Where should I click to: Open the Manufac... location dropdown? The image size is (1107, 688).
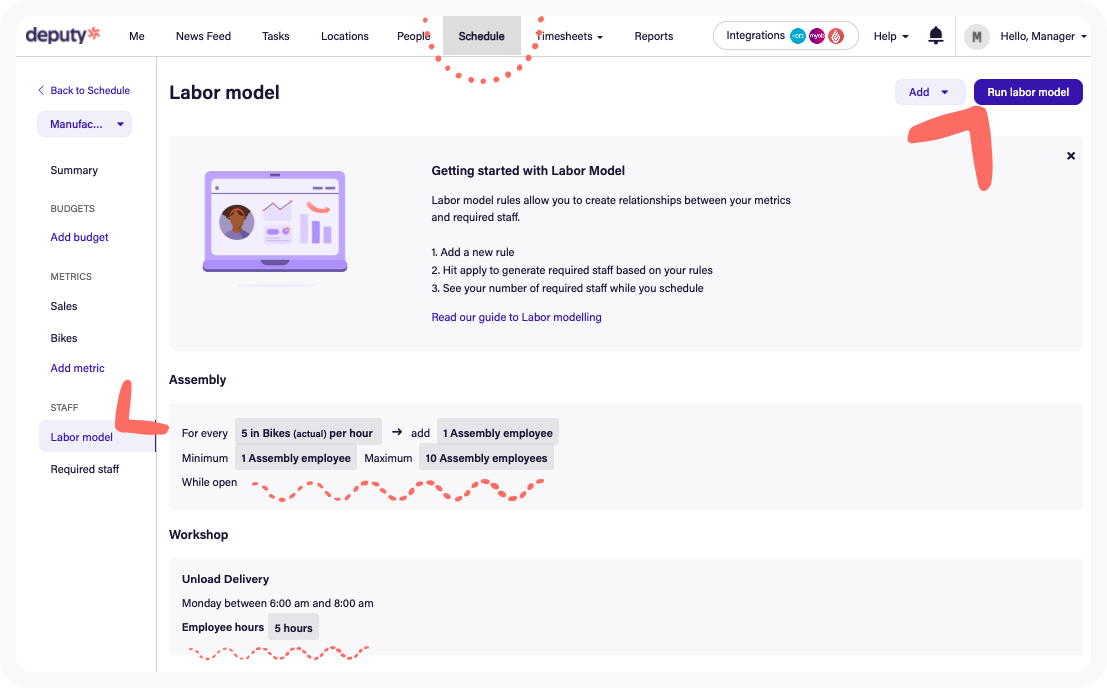(84, 124)
